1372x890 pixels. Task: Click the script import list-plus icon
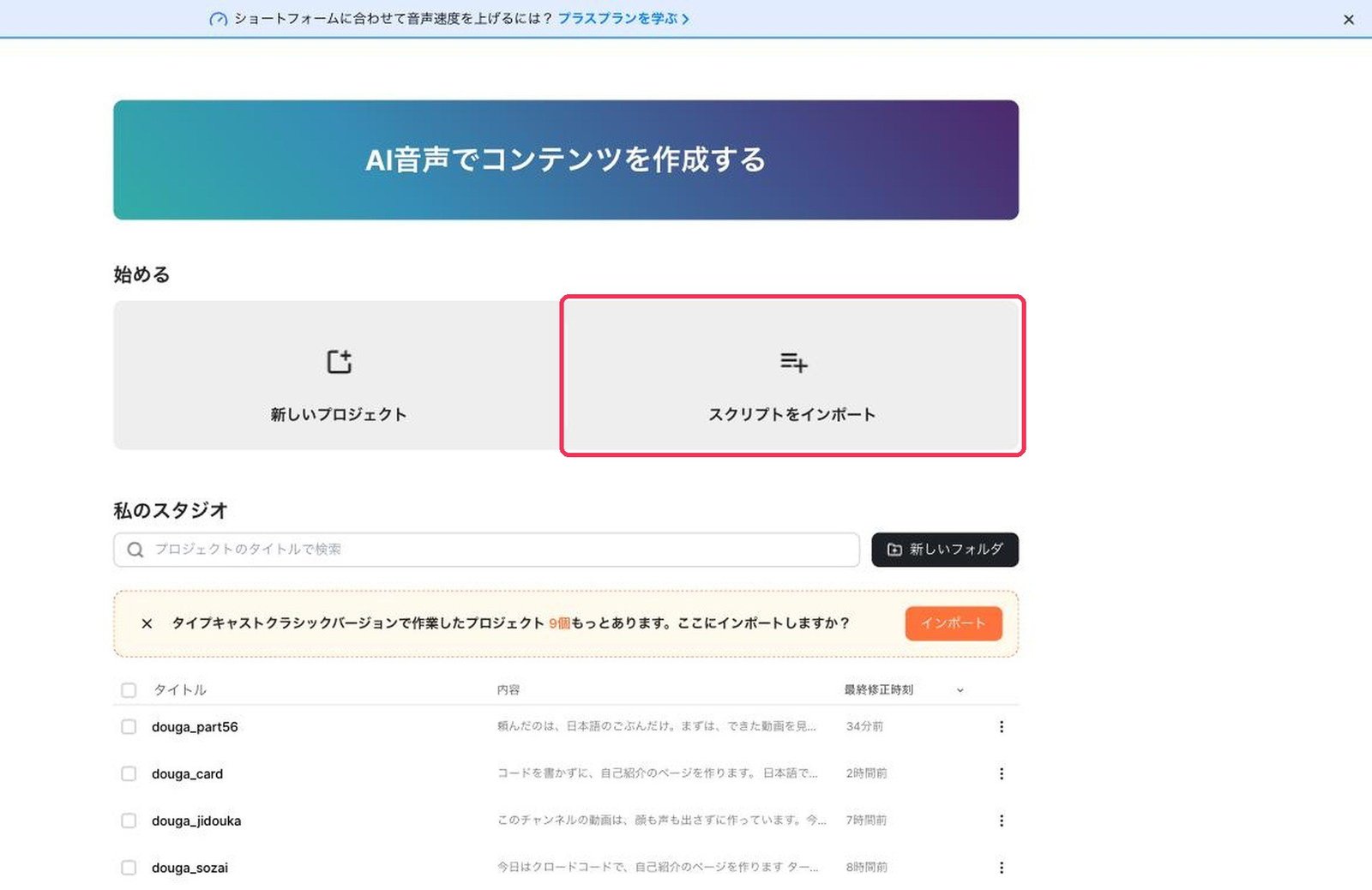[x=793, y=362]
